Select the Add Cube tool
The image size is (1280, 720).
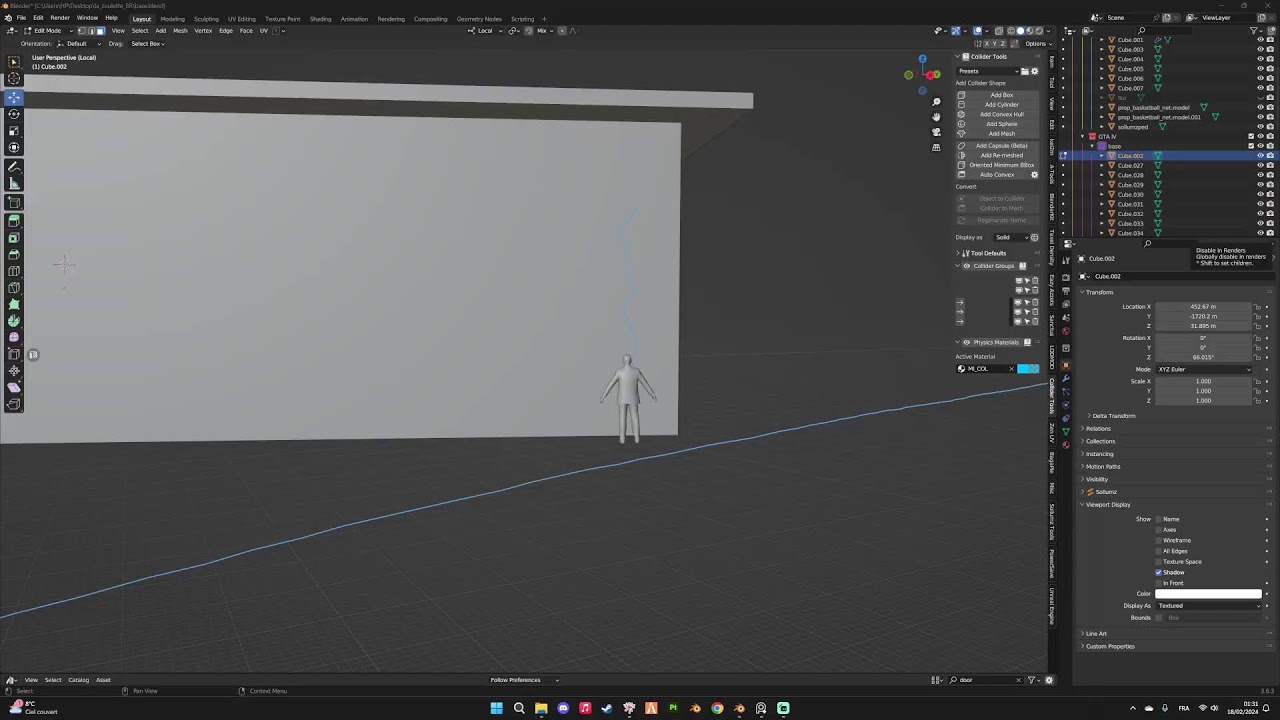pyautogui.click(x=14, y=203)
